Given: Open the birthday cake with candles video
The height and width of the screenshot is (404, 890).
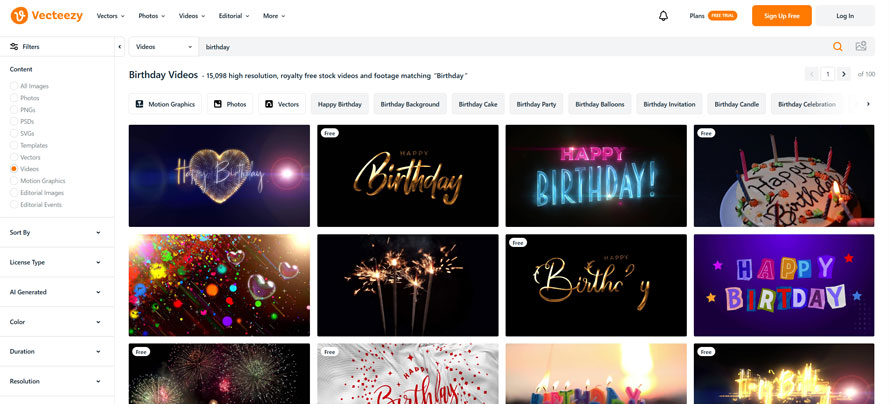Looking at the screenshot, I should [784, 176].
